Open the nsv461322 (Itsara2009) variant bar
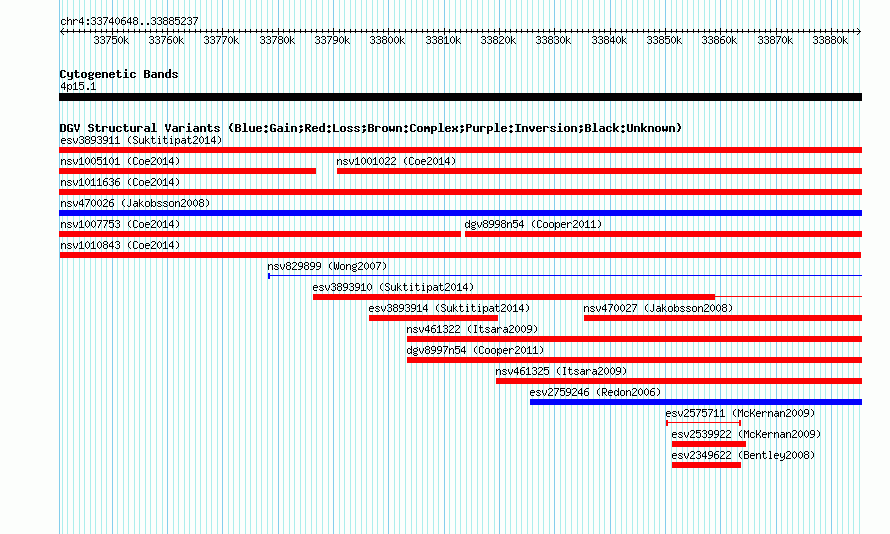The height and width of the screenshot is (534, 890). point(634,339)
